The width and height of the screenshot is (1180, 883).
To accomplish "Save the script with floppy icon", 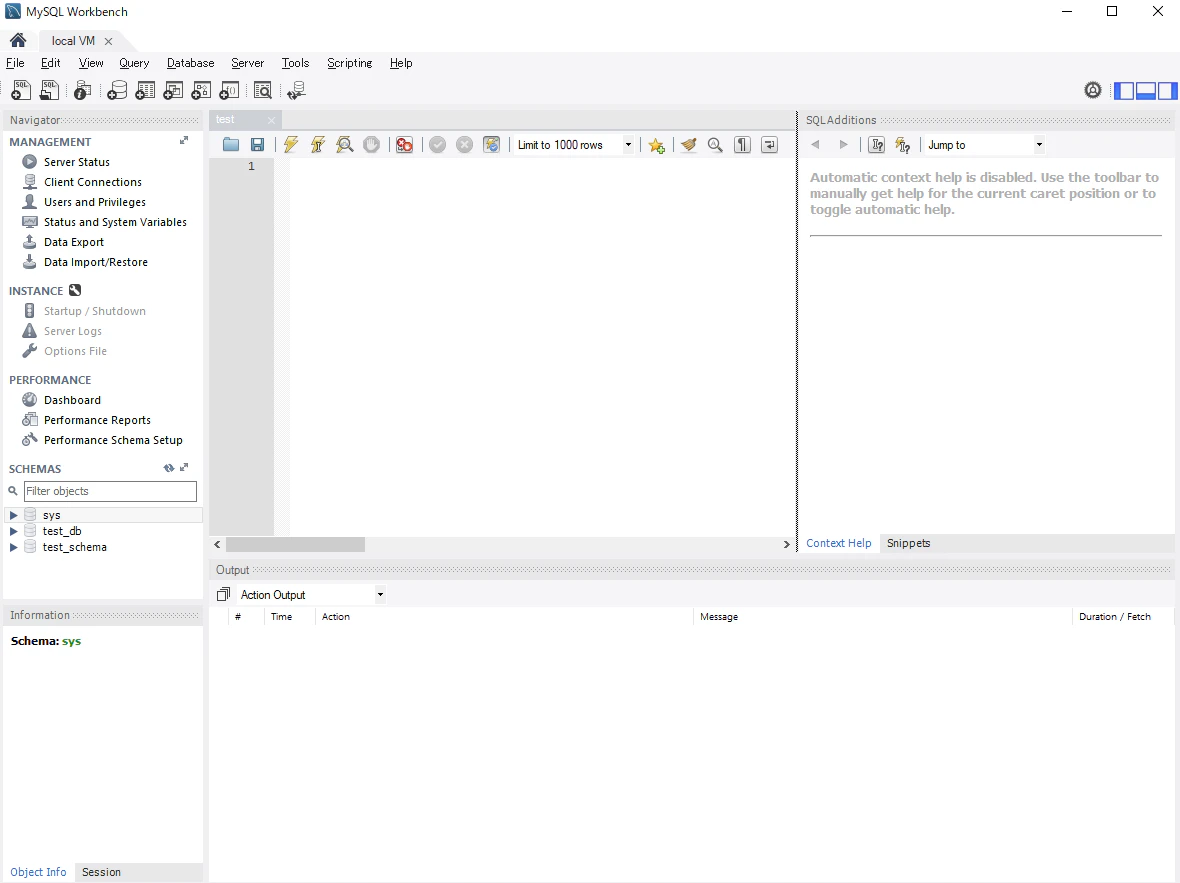I will coord(257,145).
